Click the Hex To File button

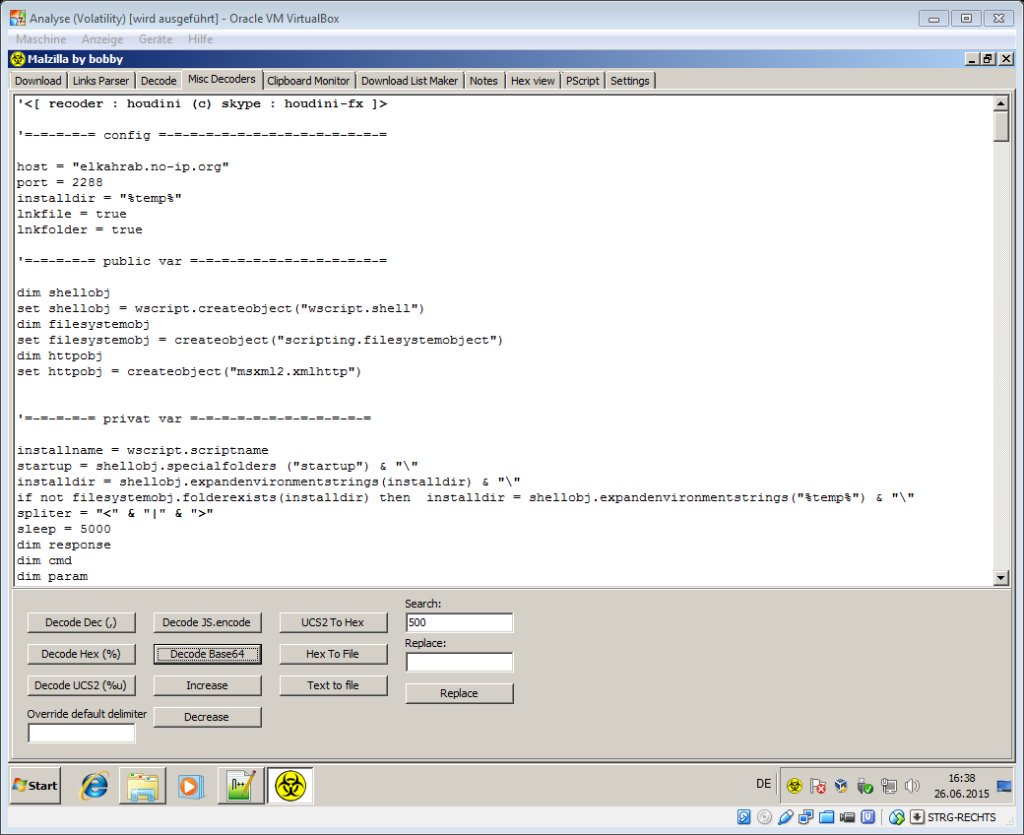click(333, 654)
